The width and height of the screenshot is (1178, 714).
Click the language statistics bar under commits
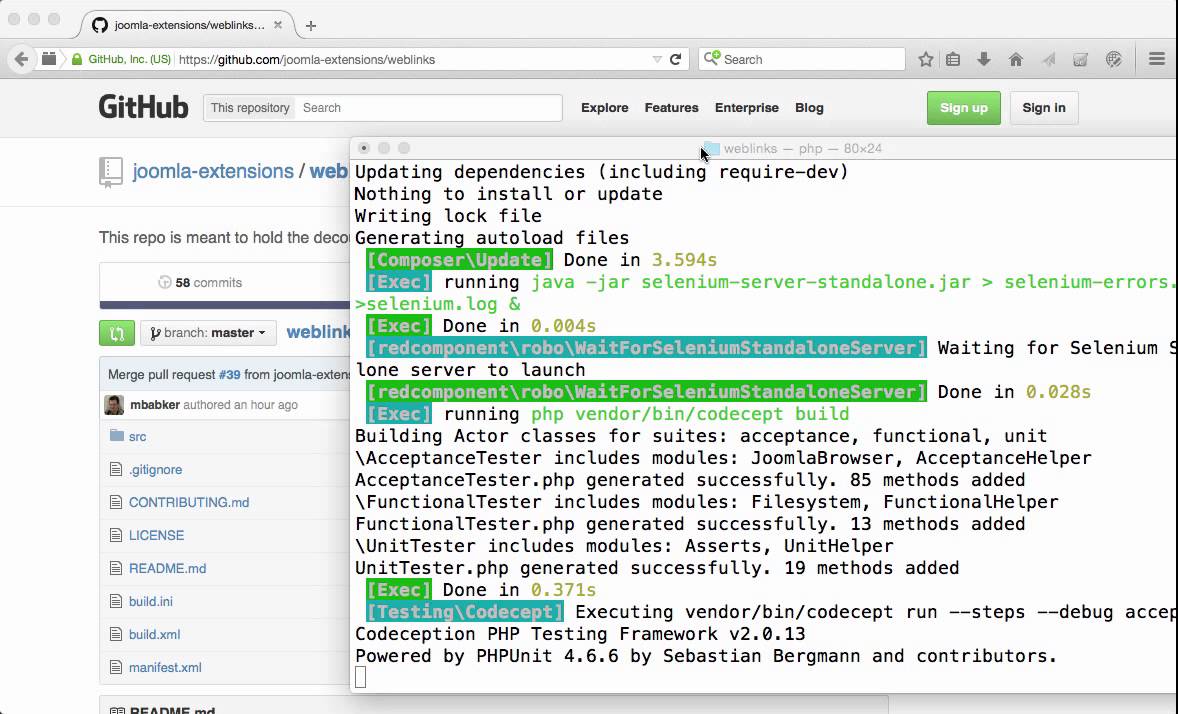pyautogui.click(x=225, y=305)
